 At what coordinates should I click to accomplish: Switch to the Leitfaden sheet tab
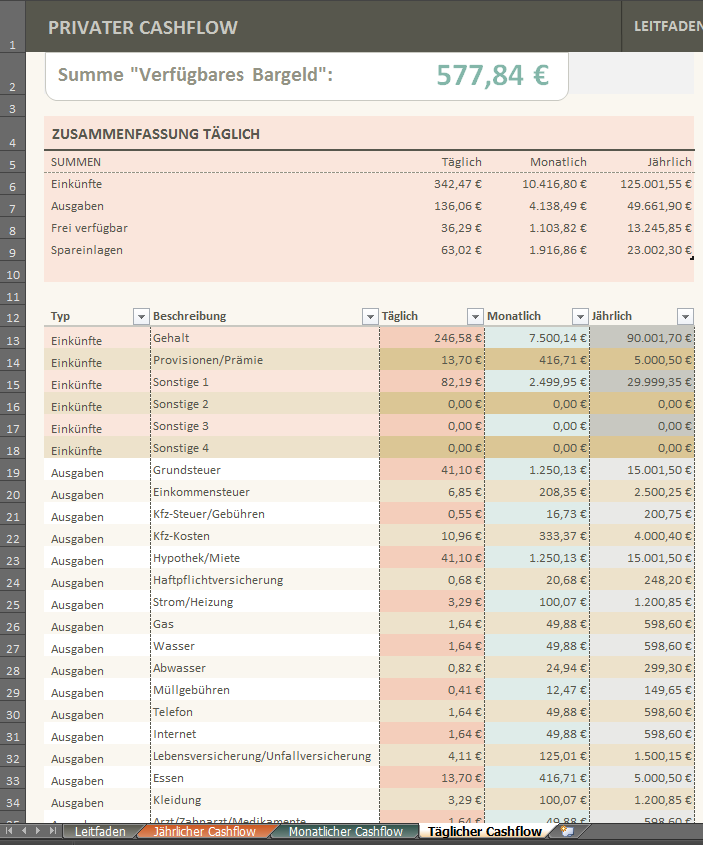pos(100,832)
